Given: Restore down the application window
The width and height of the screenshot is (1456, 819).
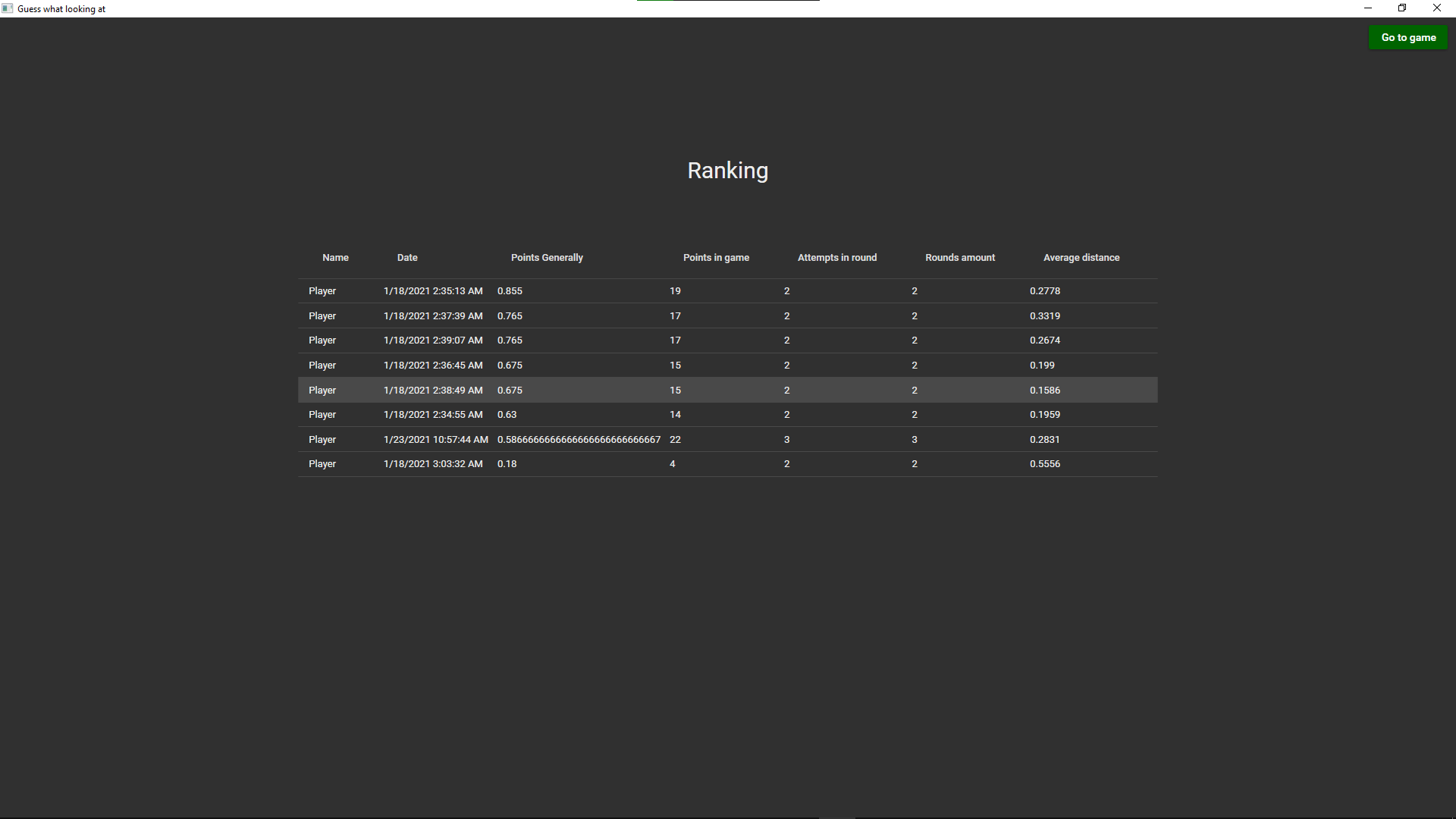Looking at the screenshot, I should pos(1401,8).
